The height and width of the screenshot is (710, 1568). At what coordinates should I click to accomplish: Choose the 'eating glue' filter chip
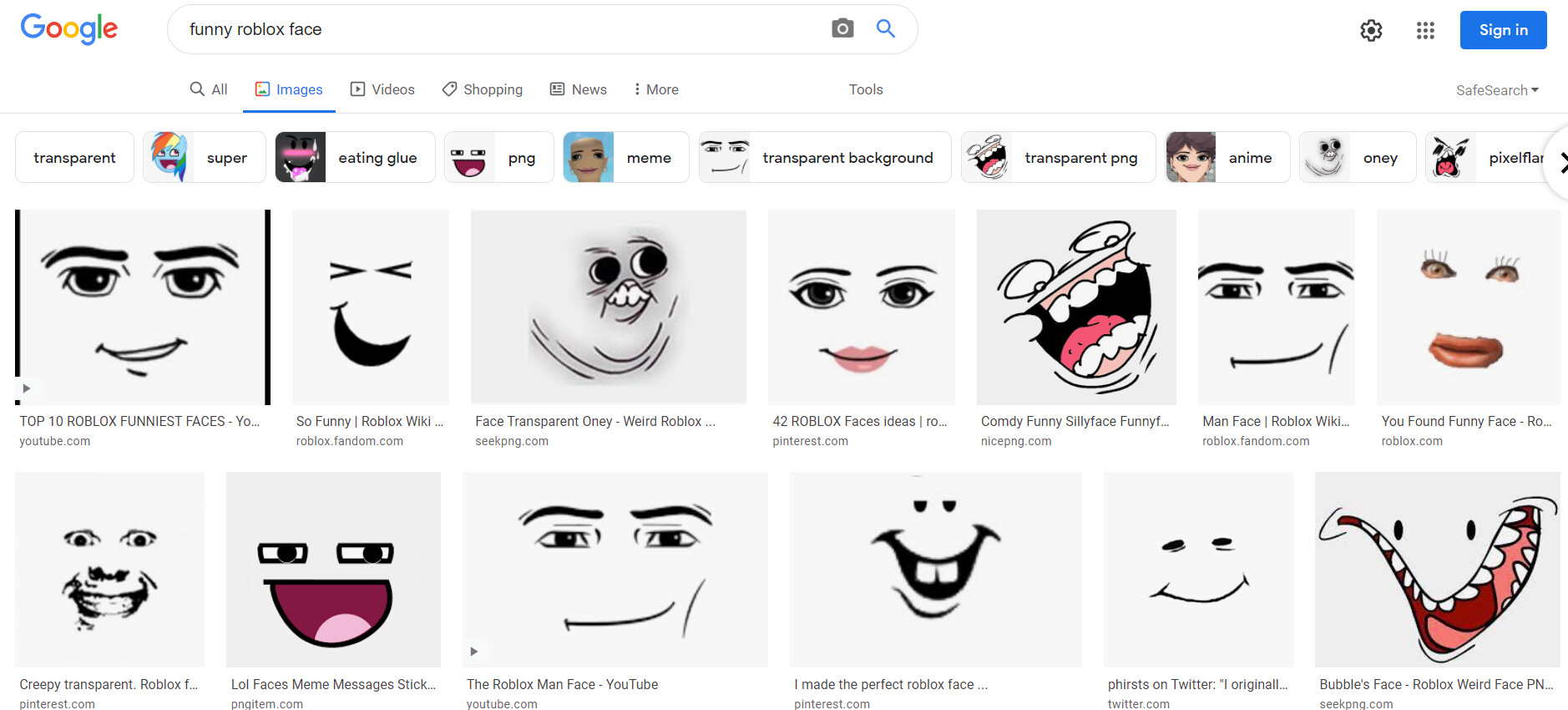click(355, 157)
